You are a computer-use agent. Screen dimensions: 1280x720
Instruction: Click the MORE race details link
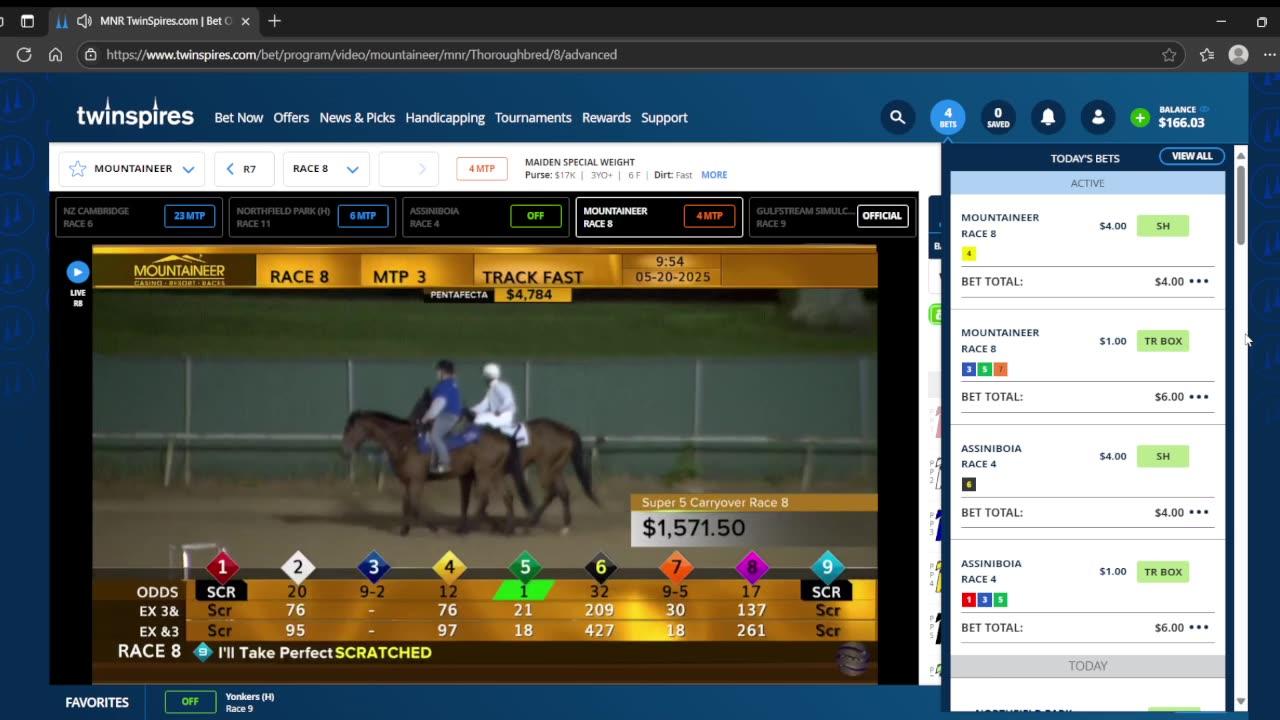714,175
